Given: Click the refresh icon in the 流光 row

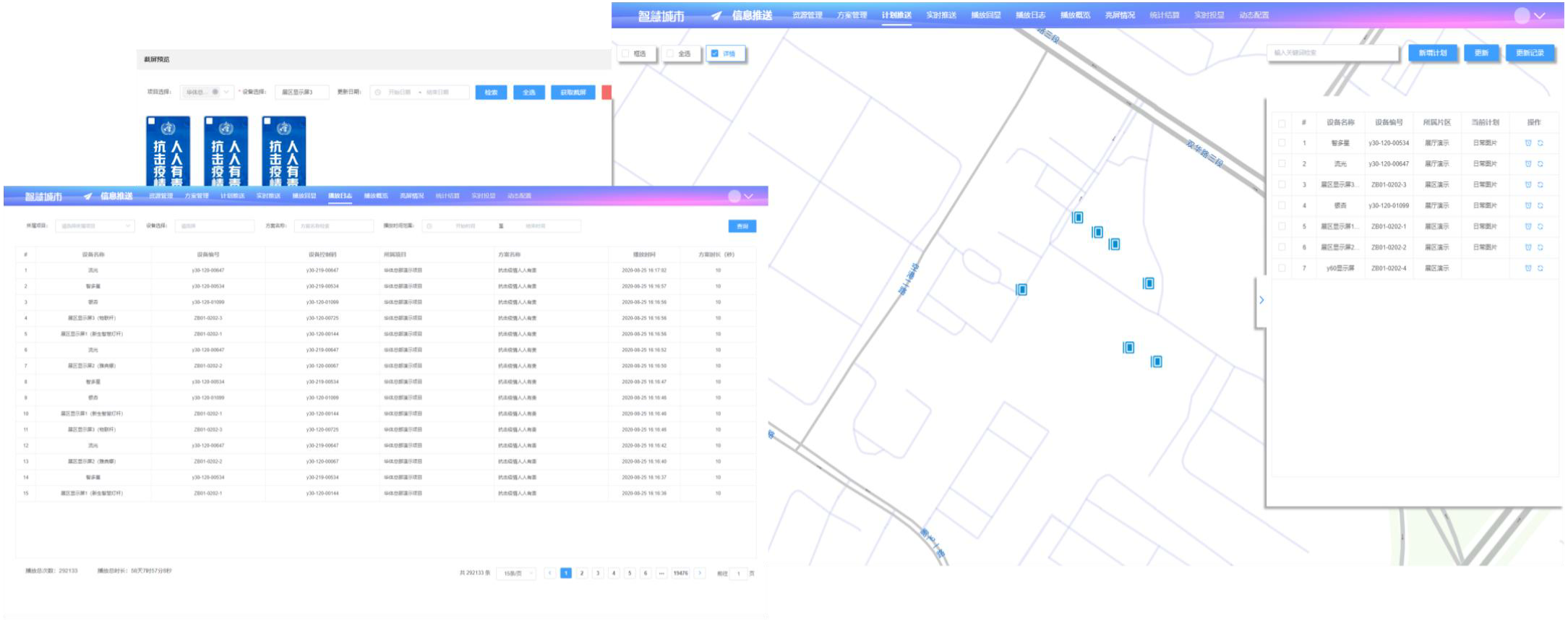Looking at the screenshot, I should (x=1540, y=164).
